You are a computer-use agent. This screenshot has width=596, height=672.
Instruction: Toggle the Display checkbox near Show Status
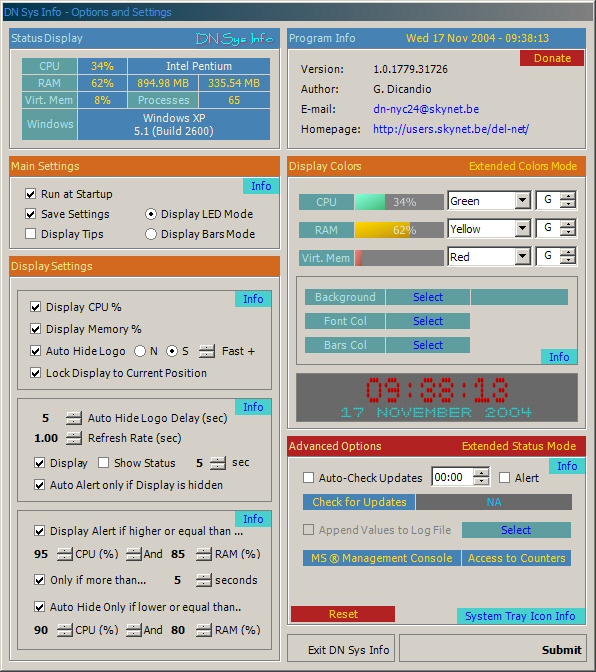click(39, 463)
